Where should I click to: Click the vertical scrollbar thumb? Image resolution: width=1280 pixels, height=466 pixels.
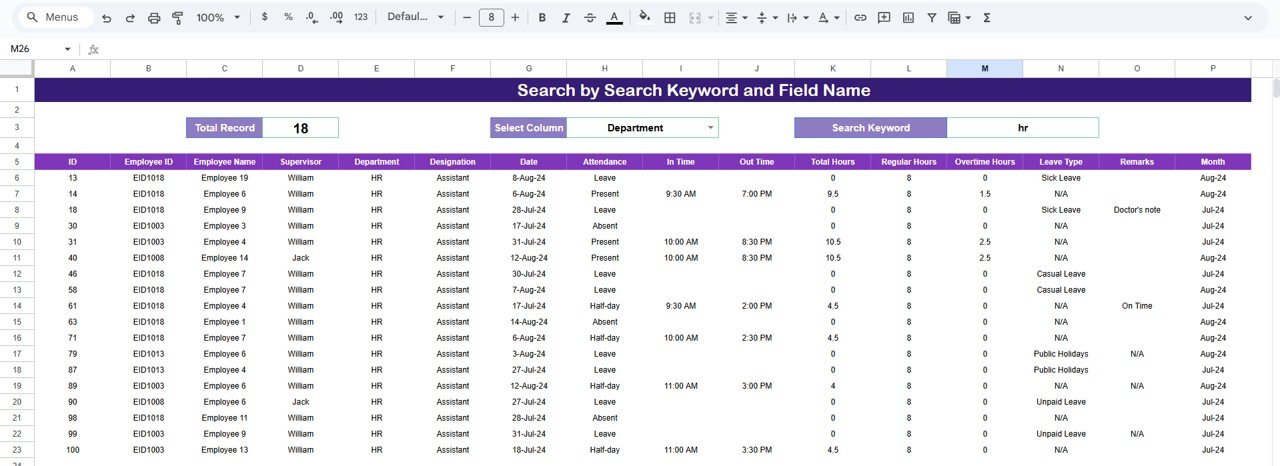[1274, 88]
